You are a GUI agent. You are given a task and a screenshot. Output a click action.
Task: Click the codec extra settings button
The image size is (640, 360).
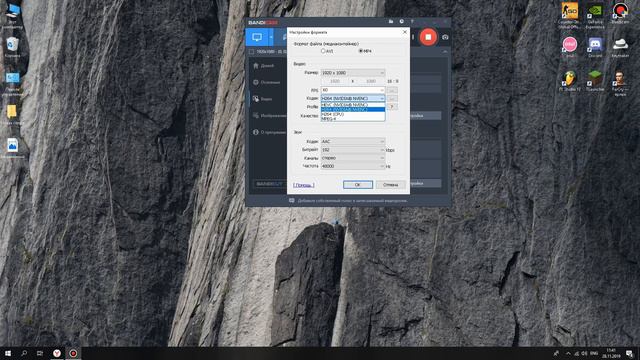point(392,98)
